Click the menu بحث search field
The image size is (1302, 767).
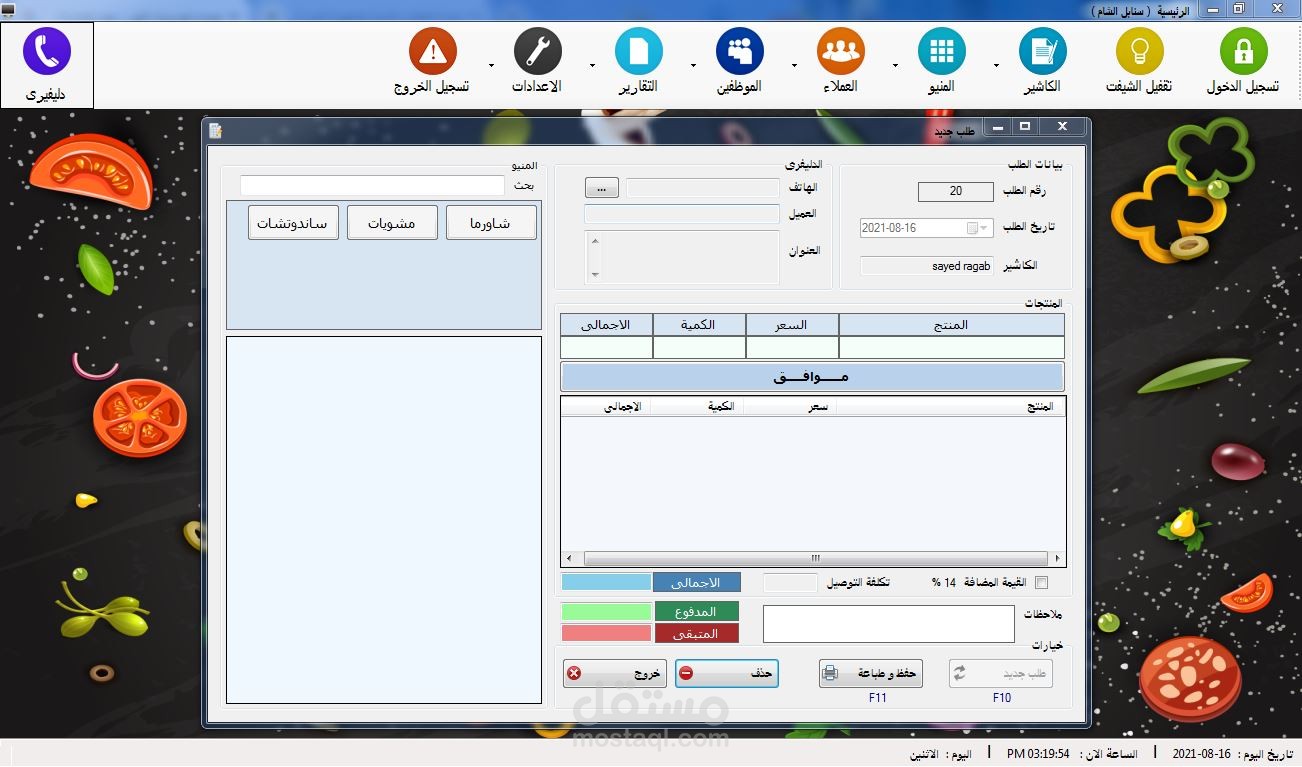click(x=372, y=186)
